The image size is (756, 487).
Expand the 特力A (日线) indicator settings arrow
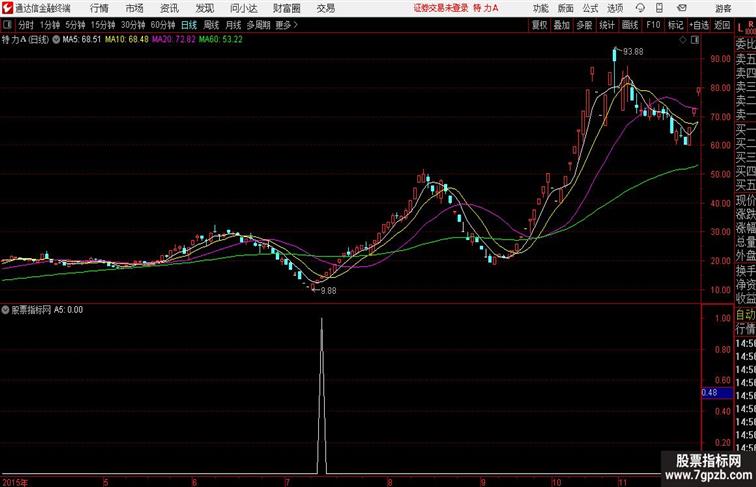click(x=56, y=40)
